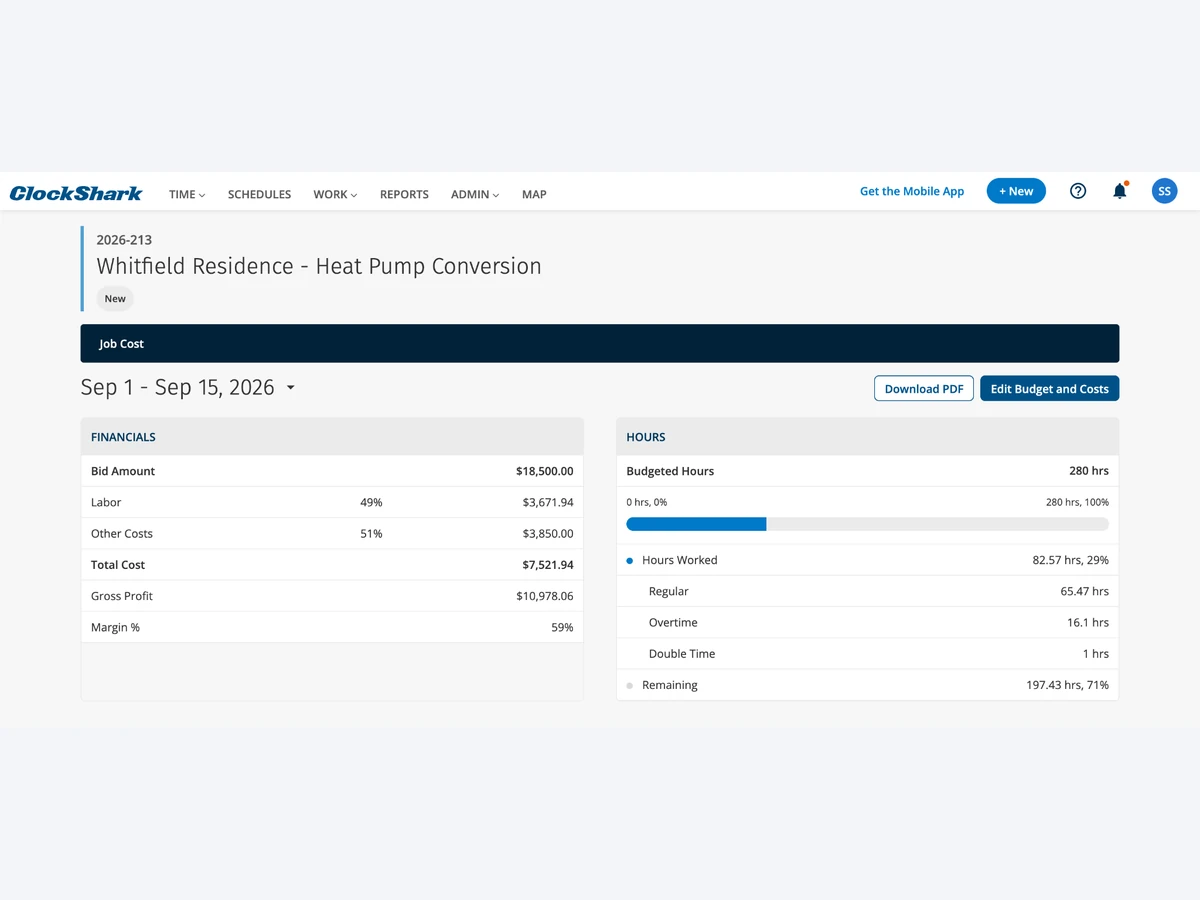Image resolution: width=1200 pixels, height=900 pixels.
Task: Click Margin % value 59%
Action: click(562, 627)
